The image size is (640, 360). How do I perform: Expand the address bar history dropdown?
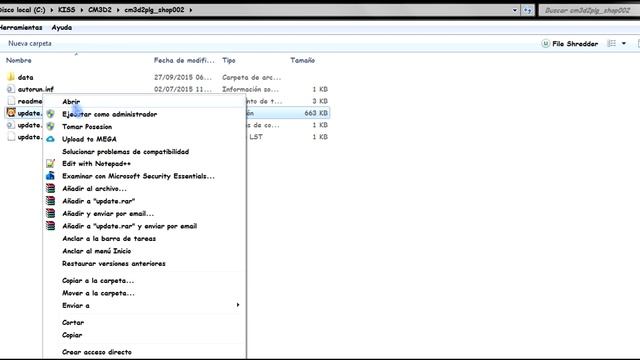[515, 10]
